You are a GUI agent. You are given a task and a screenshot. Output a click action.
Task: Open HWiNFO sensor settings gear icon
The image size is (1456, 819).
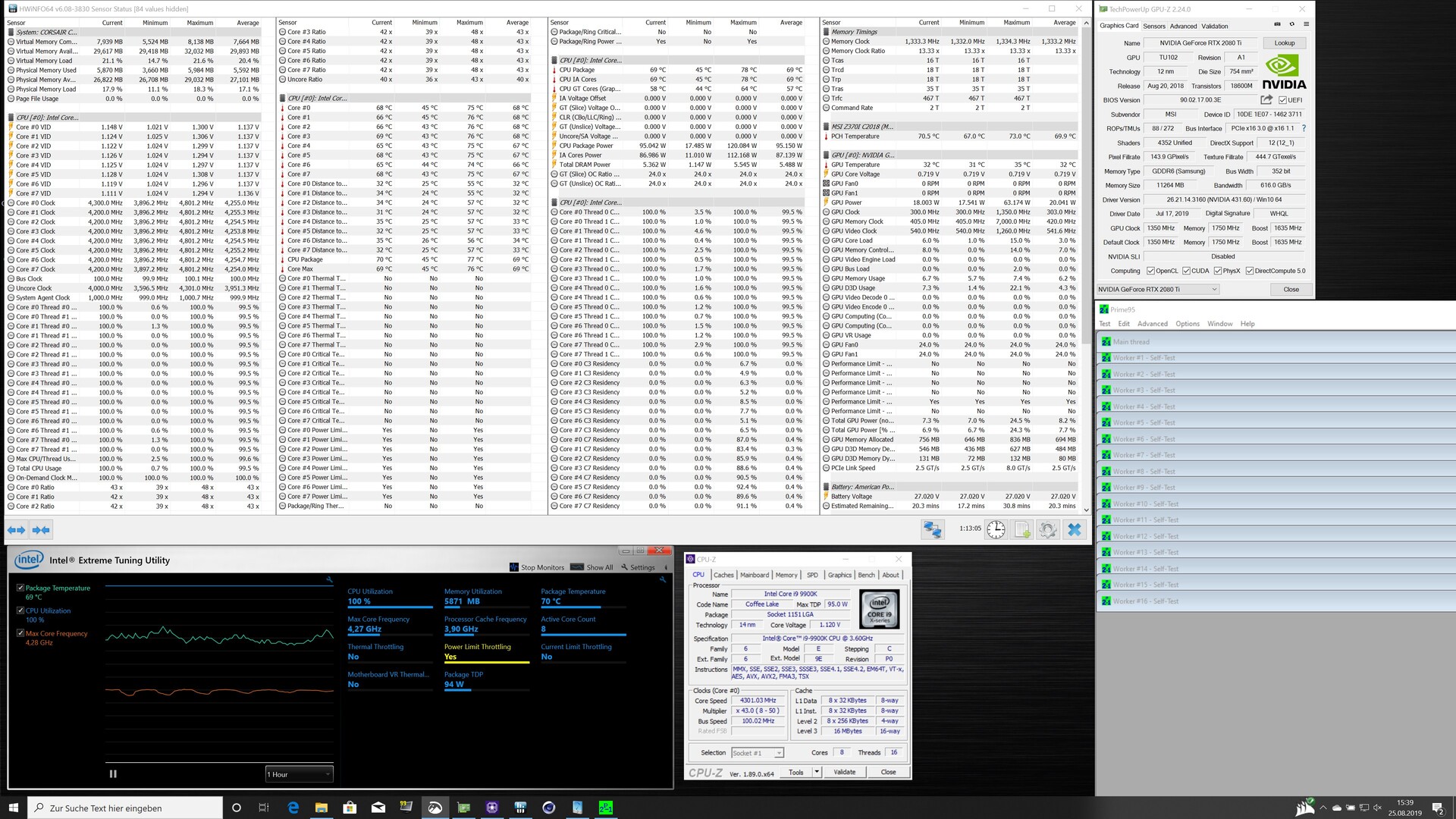tap(1048, 530)
